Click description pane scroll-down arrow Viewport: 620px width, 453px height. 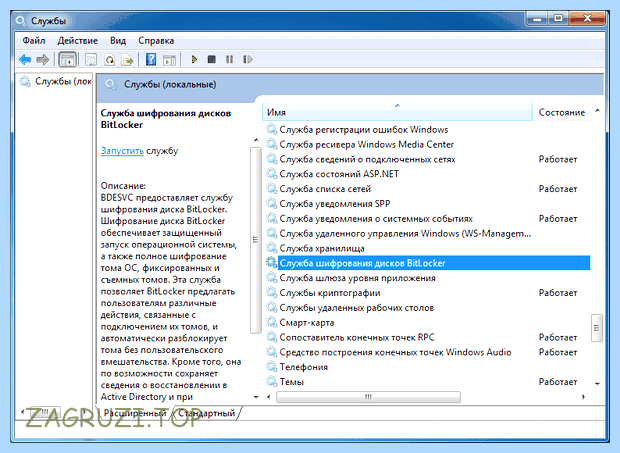click(256, 396)
